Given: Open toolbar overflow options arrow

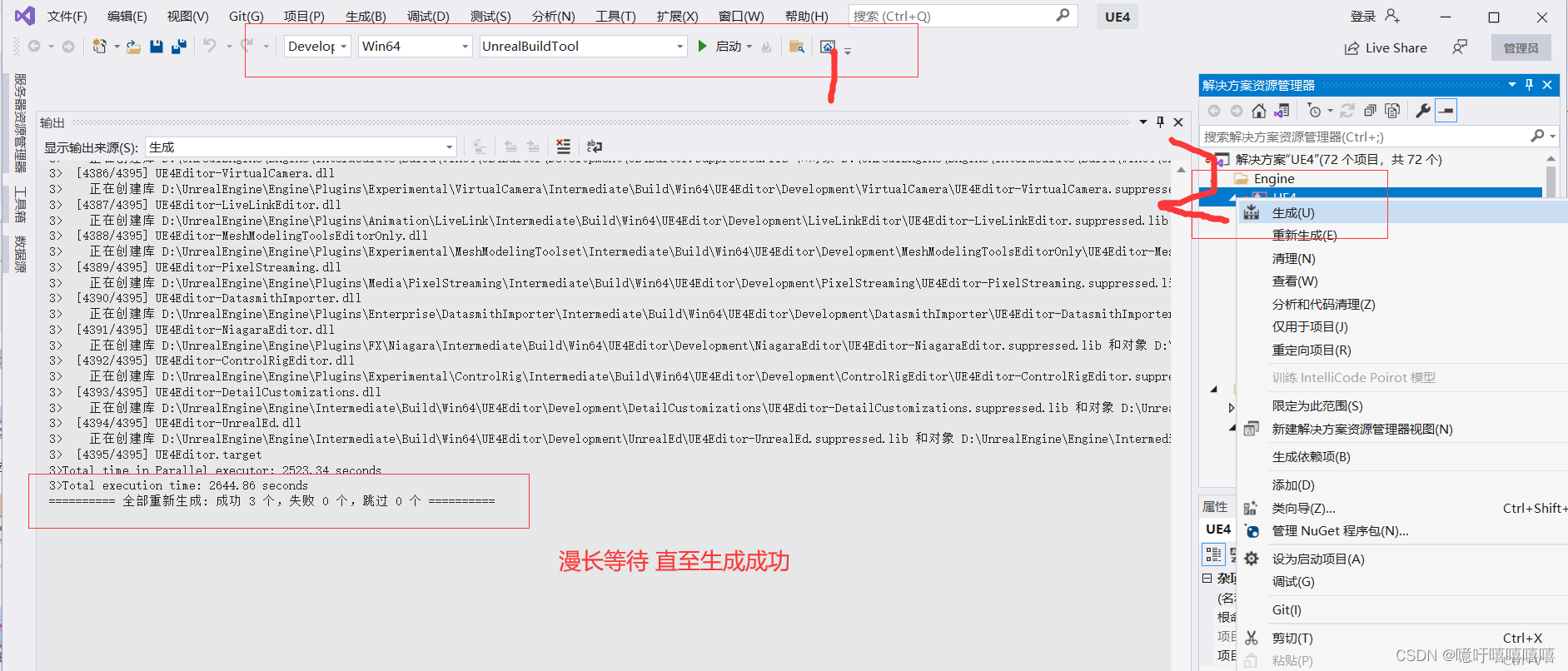Looking at the screenshot, I should coord(848,52).
